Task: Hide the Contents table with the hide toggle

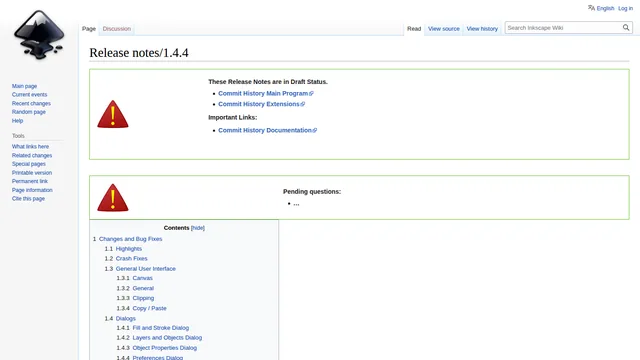Action: tap(198, 228)
